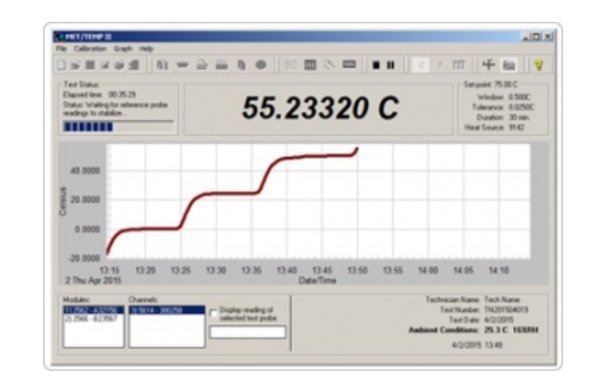The height and width of the screenshot is (390, 600).
Task: Click the highlighted refresh arrow toolbar icon
Action: (x=421, y=65)
